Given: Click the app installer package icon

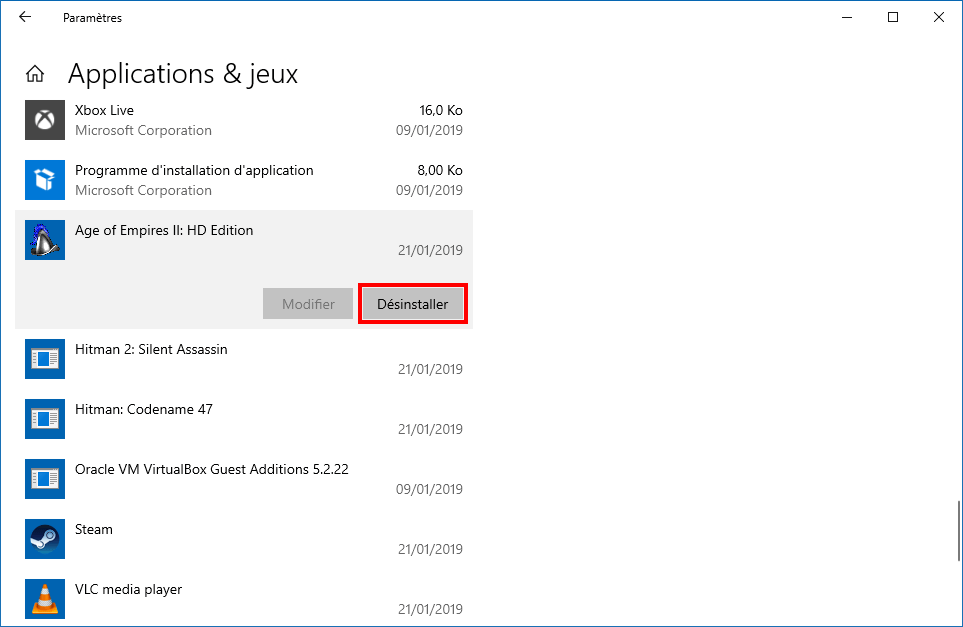Looking at the screenshot, I should coord(45,180).
